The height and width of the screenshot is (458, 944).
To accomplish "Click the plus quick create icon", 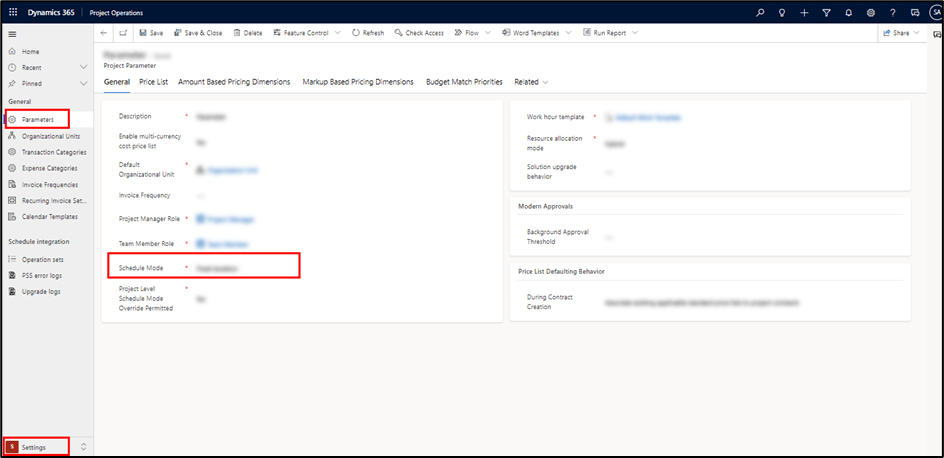I will pos(804,13).
